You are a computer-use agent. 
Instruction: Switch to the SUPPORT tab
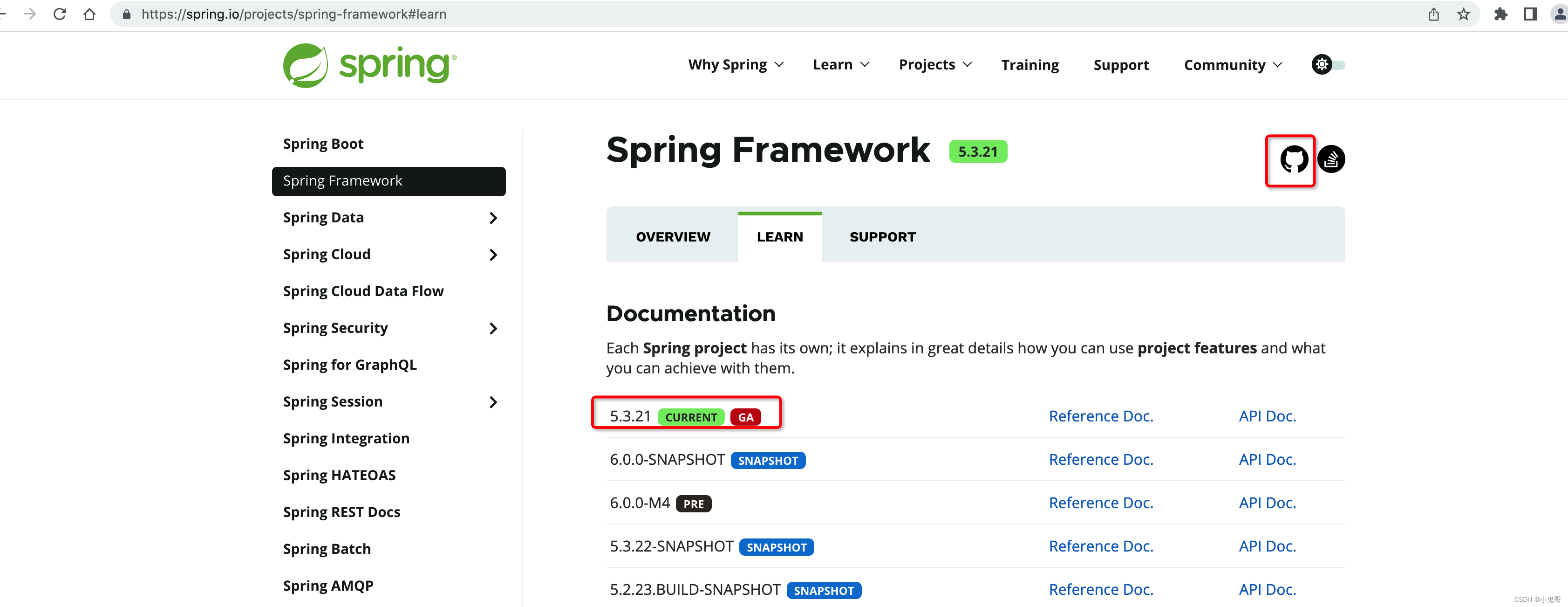point(883,236)
